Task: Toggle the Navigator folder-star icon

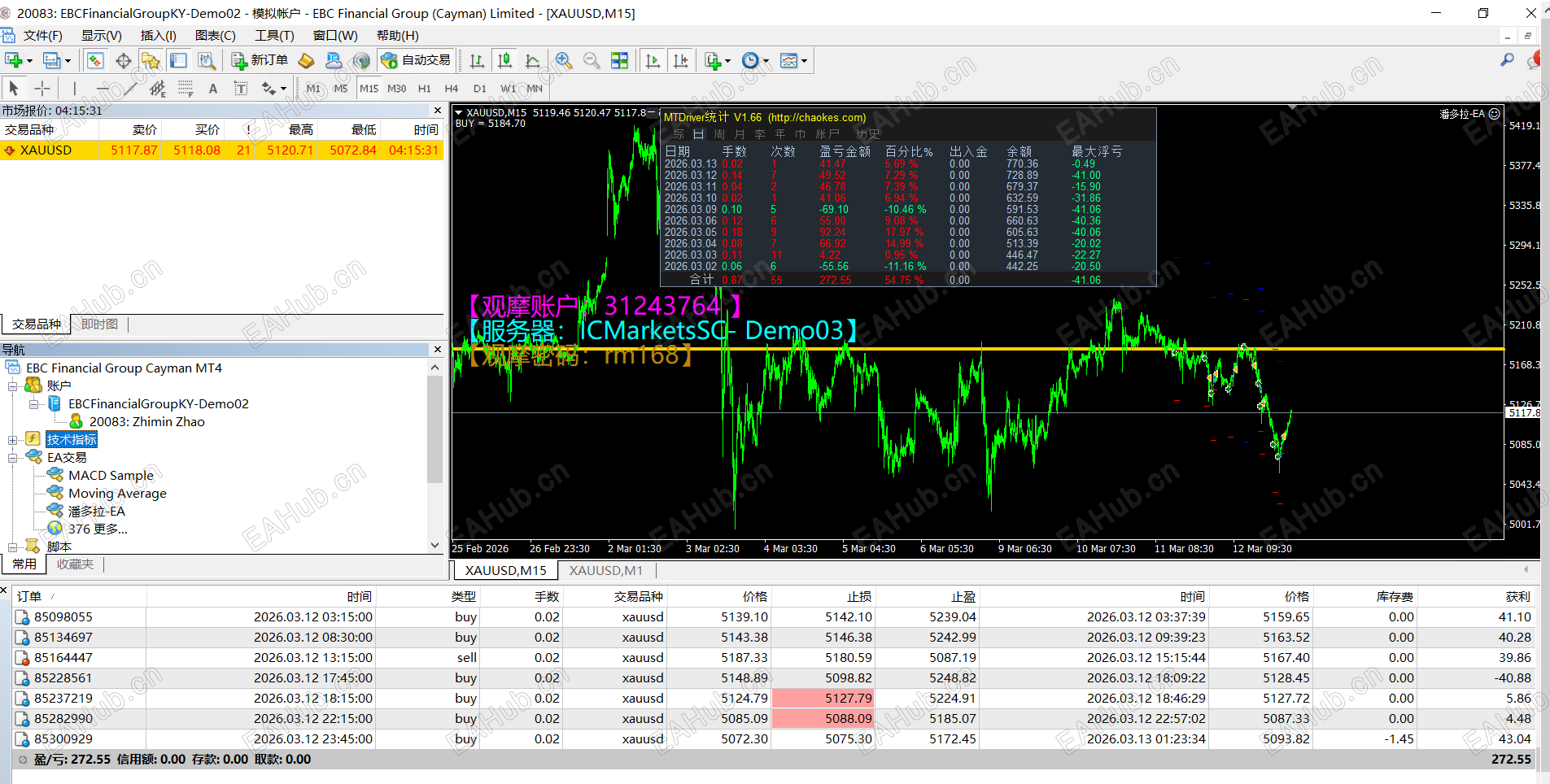Action: tap(151, 60)
